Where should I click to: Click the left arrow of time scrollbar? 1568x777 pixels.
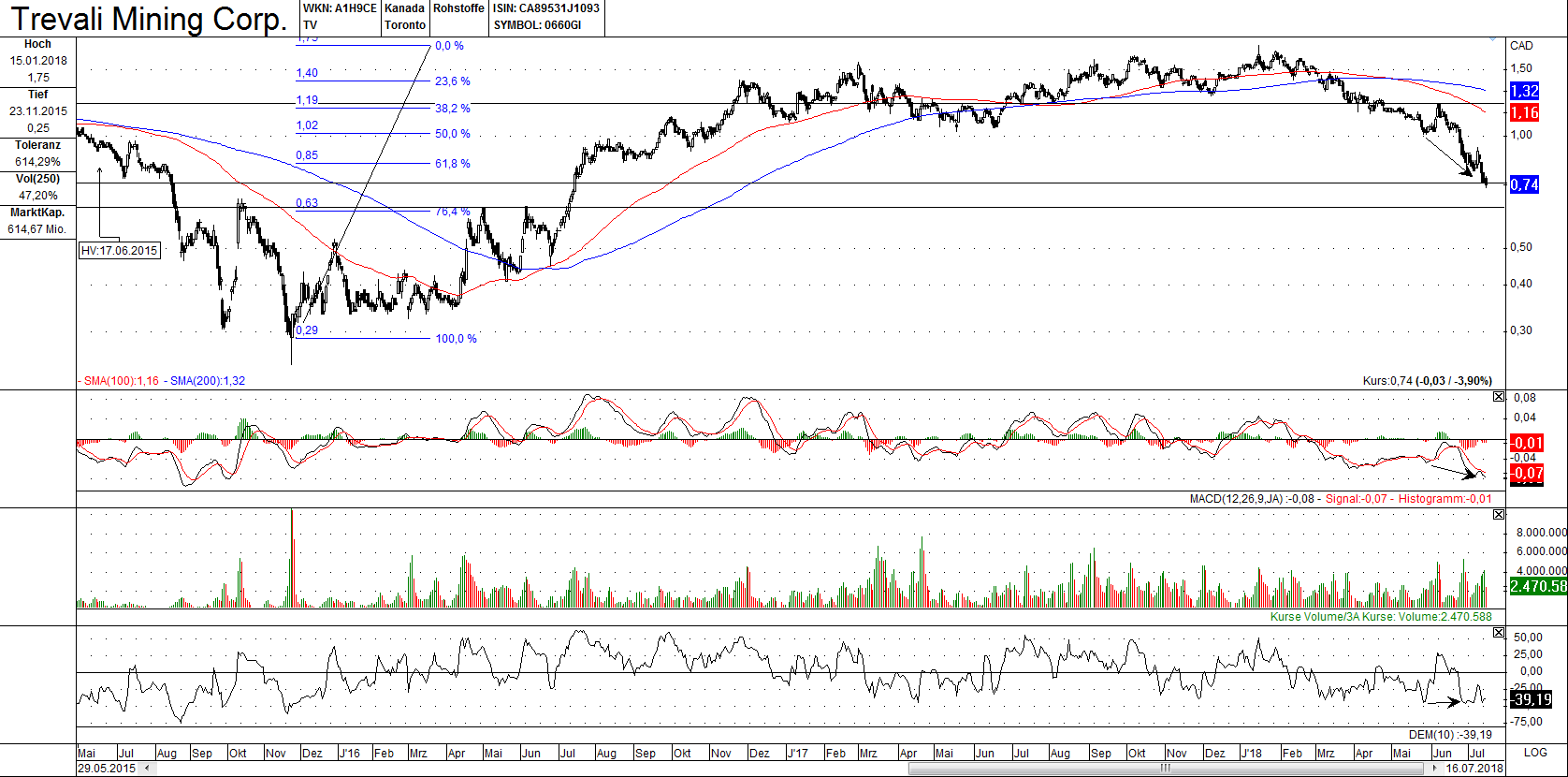click(146, 769)
